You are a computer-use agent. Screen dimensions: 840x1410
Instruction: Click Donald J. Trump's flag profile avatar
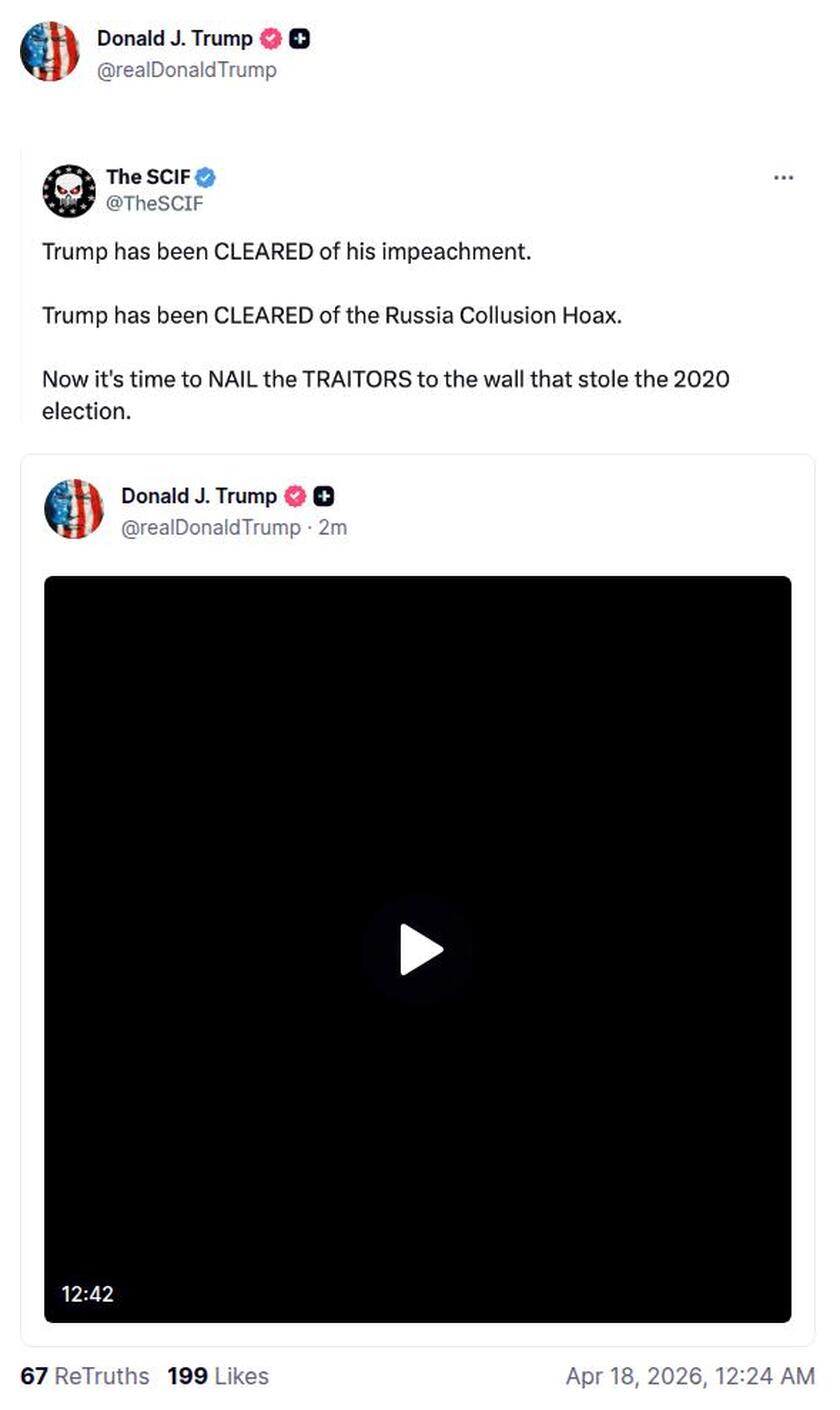(x=50, y=51)
